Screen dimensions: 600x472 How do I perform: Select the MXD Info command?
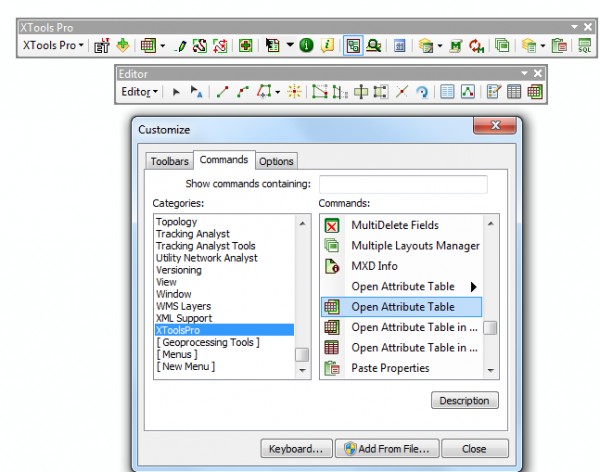401,266
